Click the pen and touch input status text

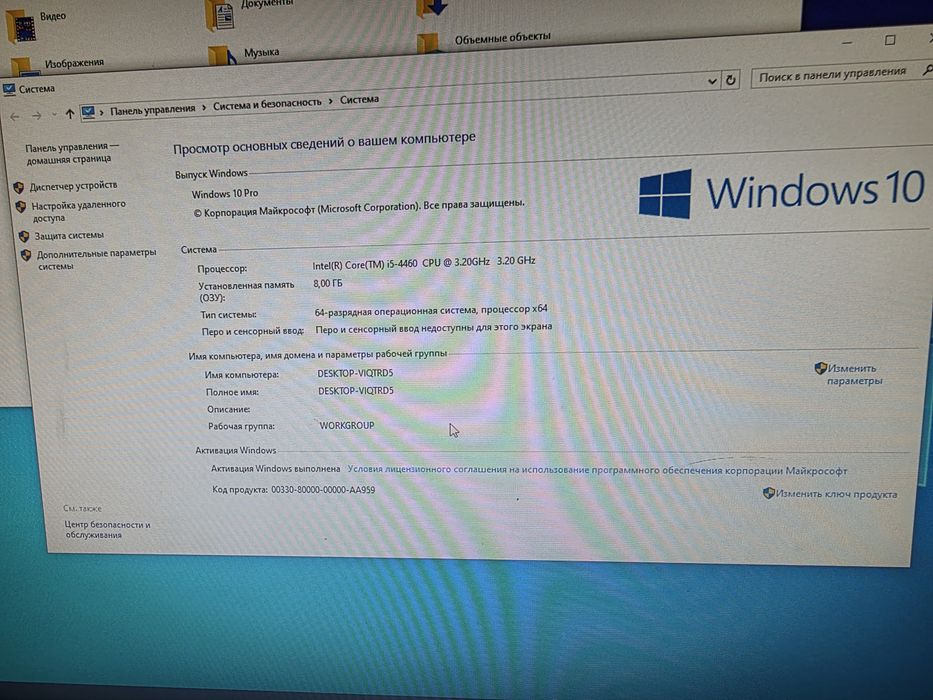click(434, 327)
